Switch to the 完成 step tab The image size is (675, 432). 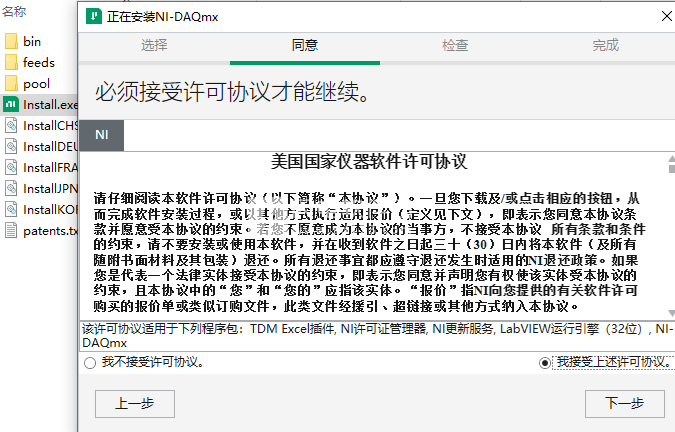(x=605, y=45)
